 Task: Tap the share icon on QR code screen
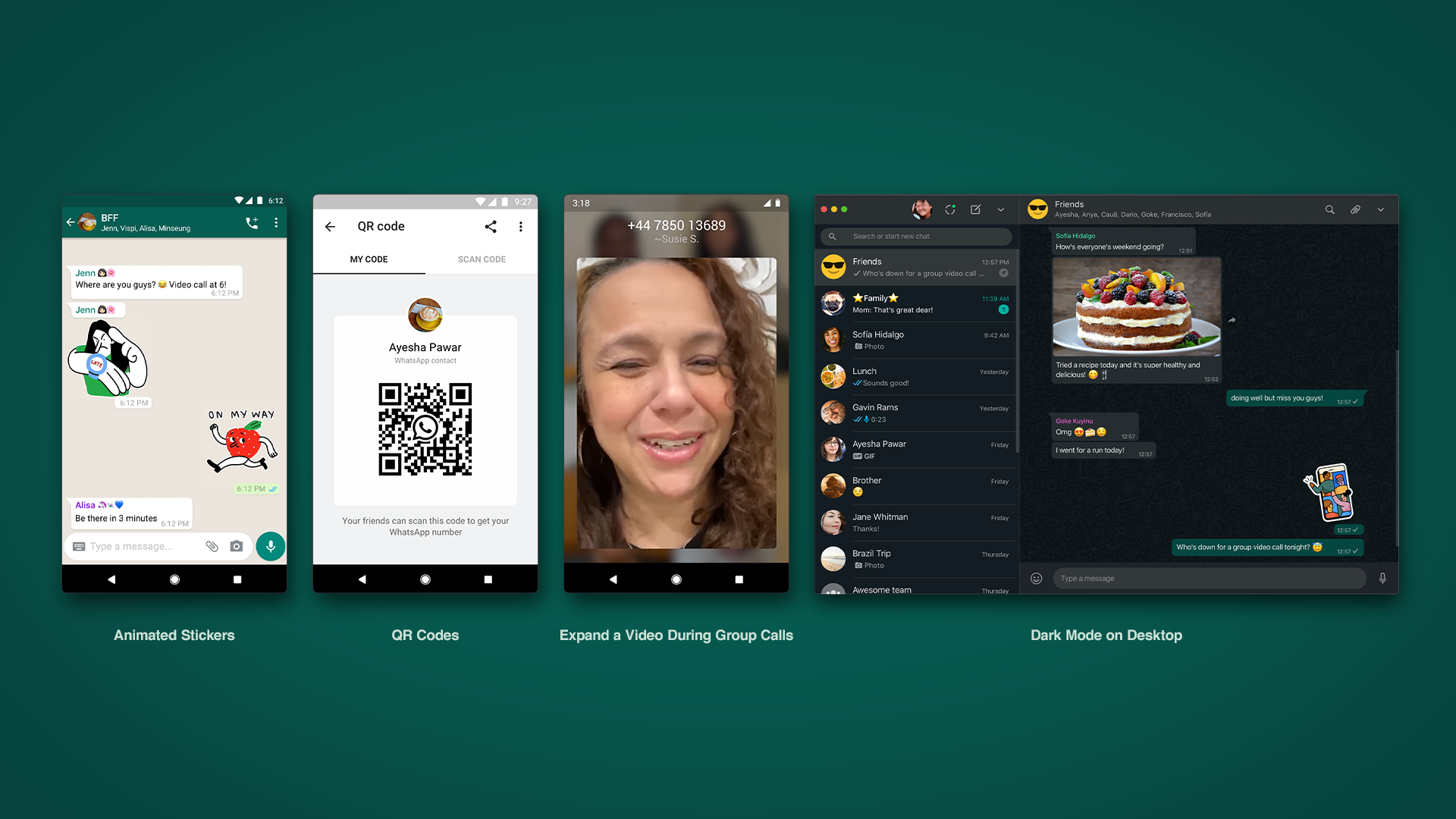(490, 225)
